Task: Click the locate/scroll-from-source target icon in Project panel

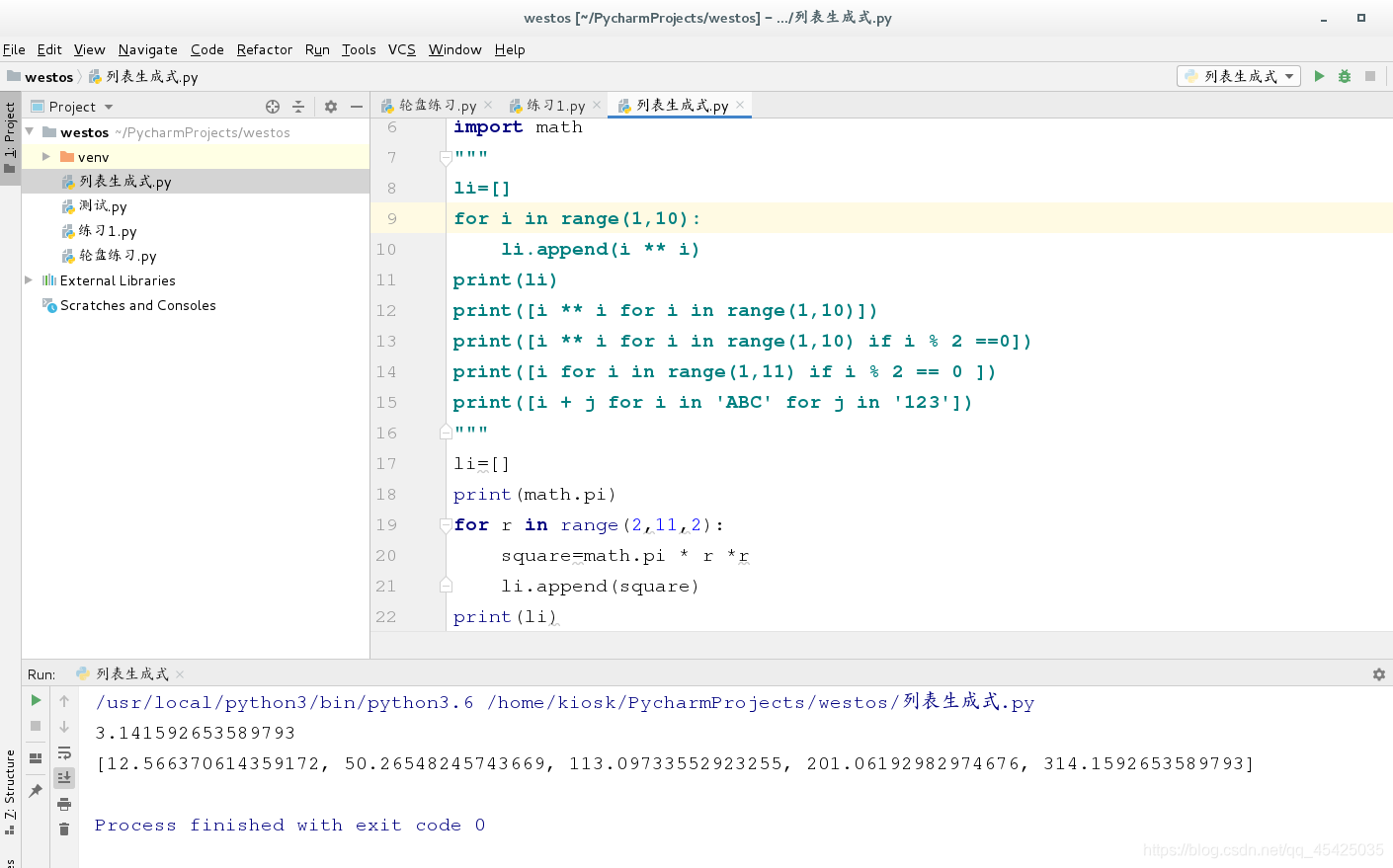Action: click(273, 107)
